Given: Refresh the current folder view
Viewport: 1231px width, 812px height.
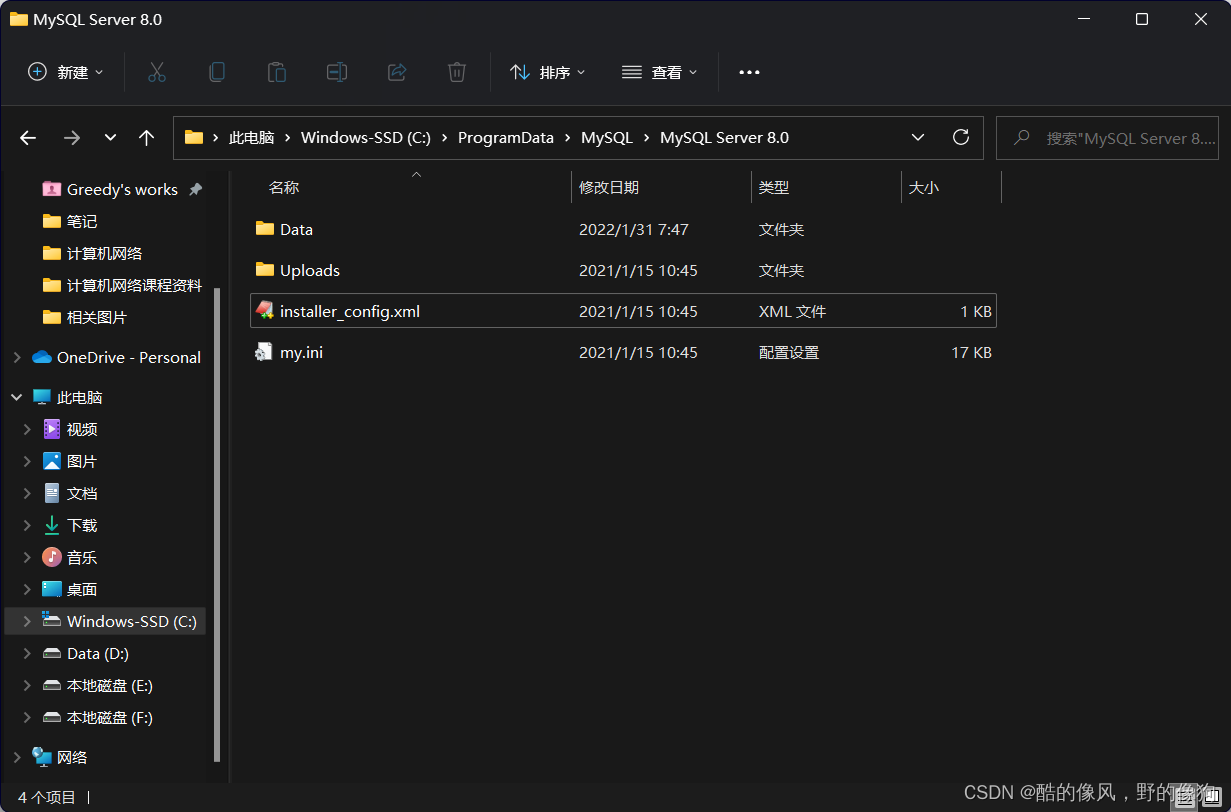Looking at the screenshot, I should [x=961, y=137].
